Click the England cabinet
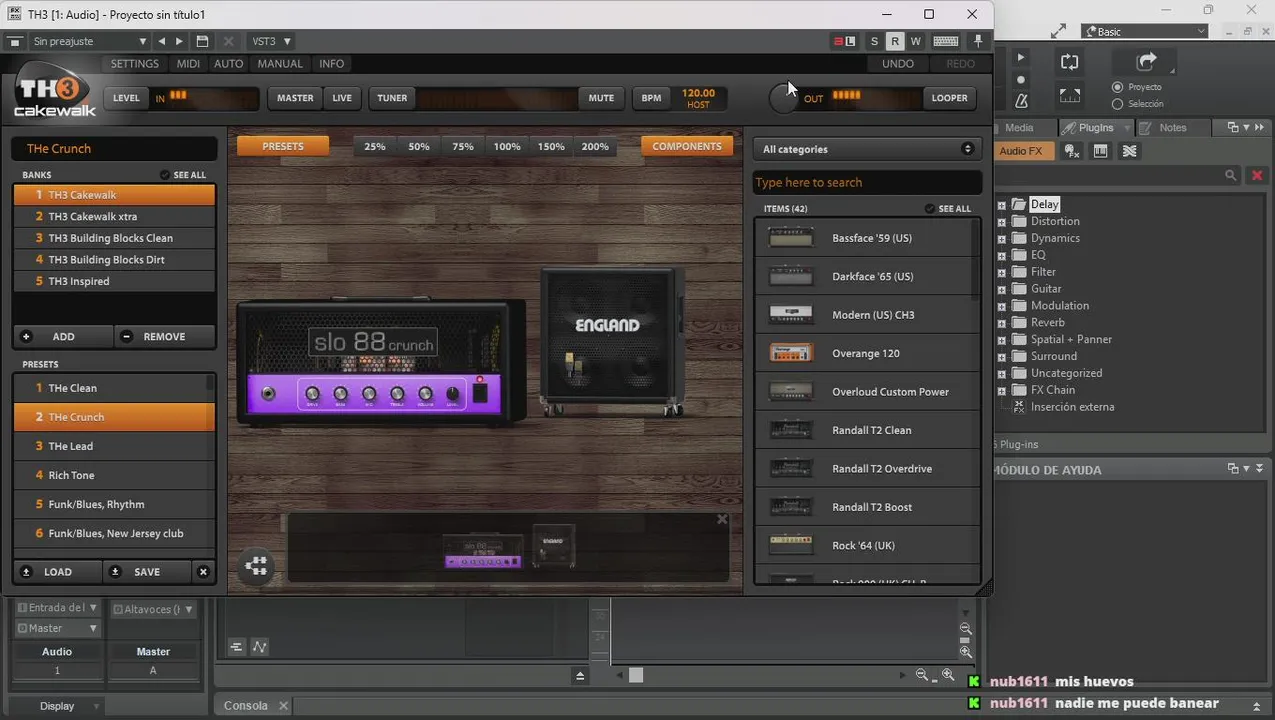This screenshot has height=720, width=1275. 613,341
